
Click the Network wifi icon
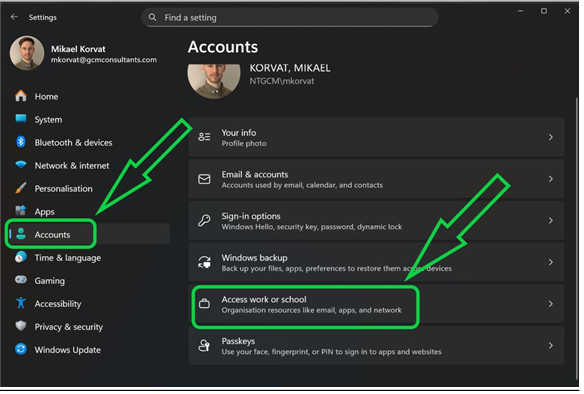tap(21, 165)
